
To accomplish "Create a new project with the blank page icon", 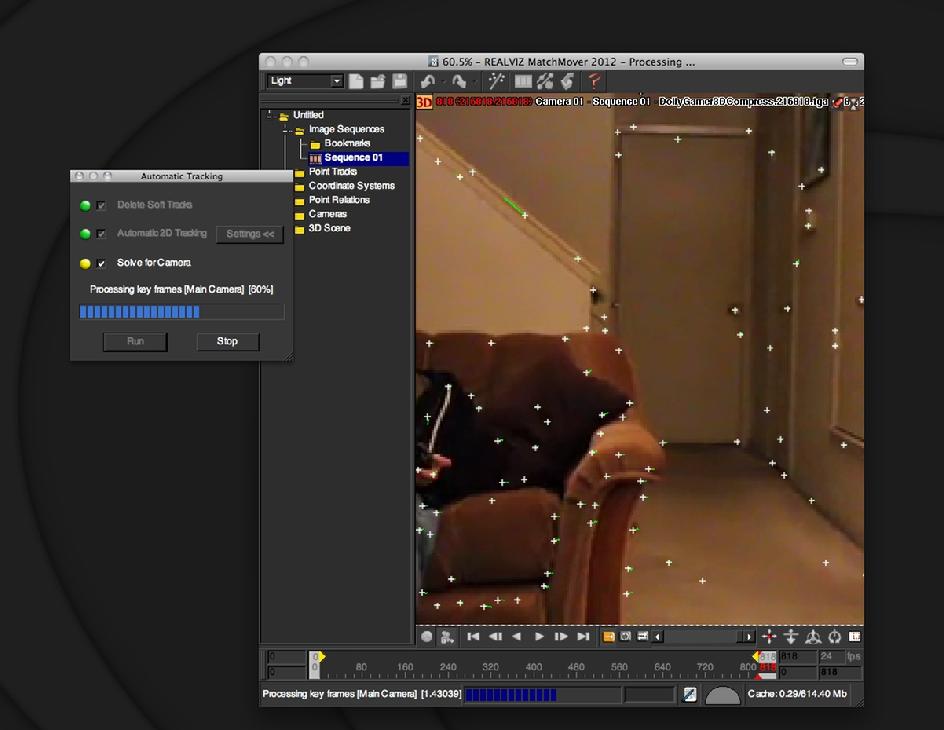I will (x=356, y=81).
